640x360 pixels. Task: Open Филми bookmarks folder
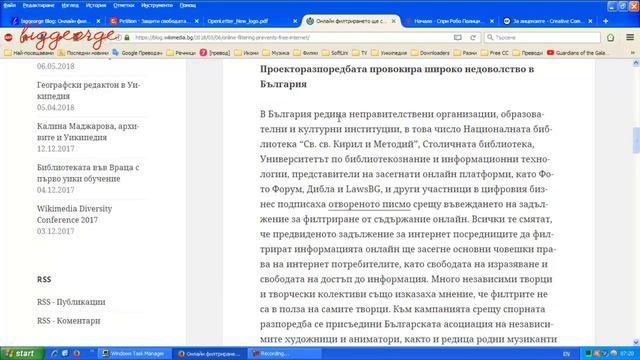tap(306, 53)
